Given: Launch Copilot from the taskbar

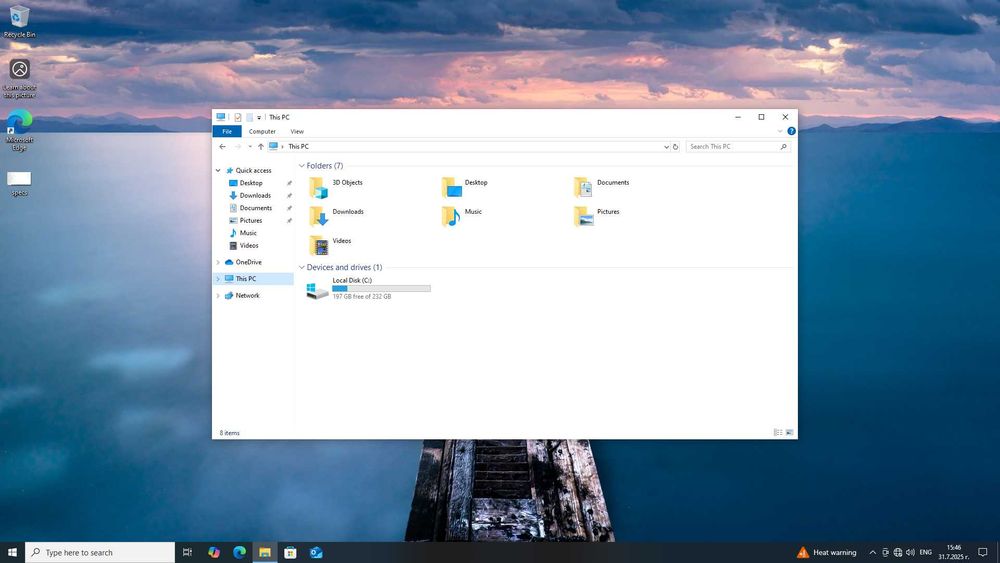Looking at the screenshot, I should (214, 553).
